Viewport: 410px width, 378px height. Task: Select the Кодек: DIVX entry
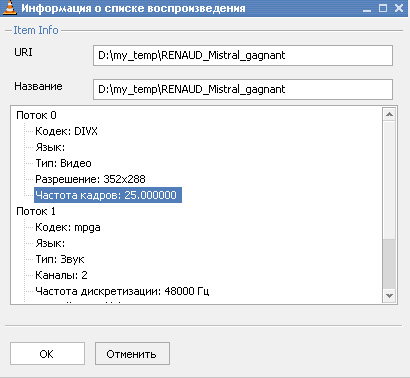pos(66,131)
